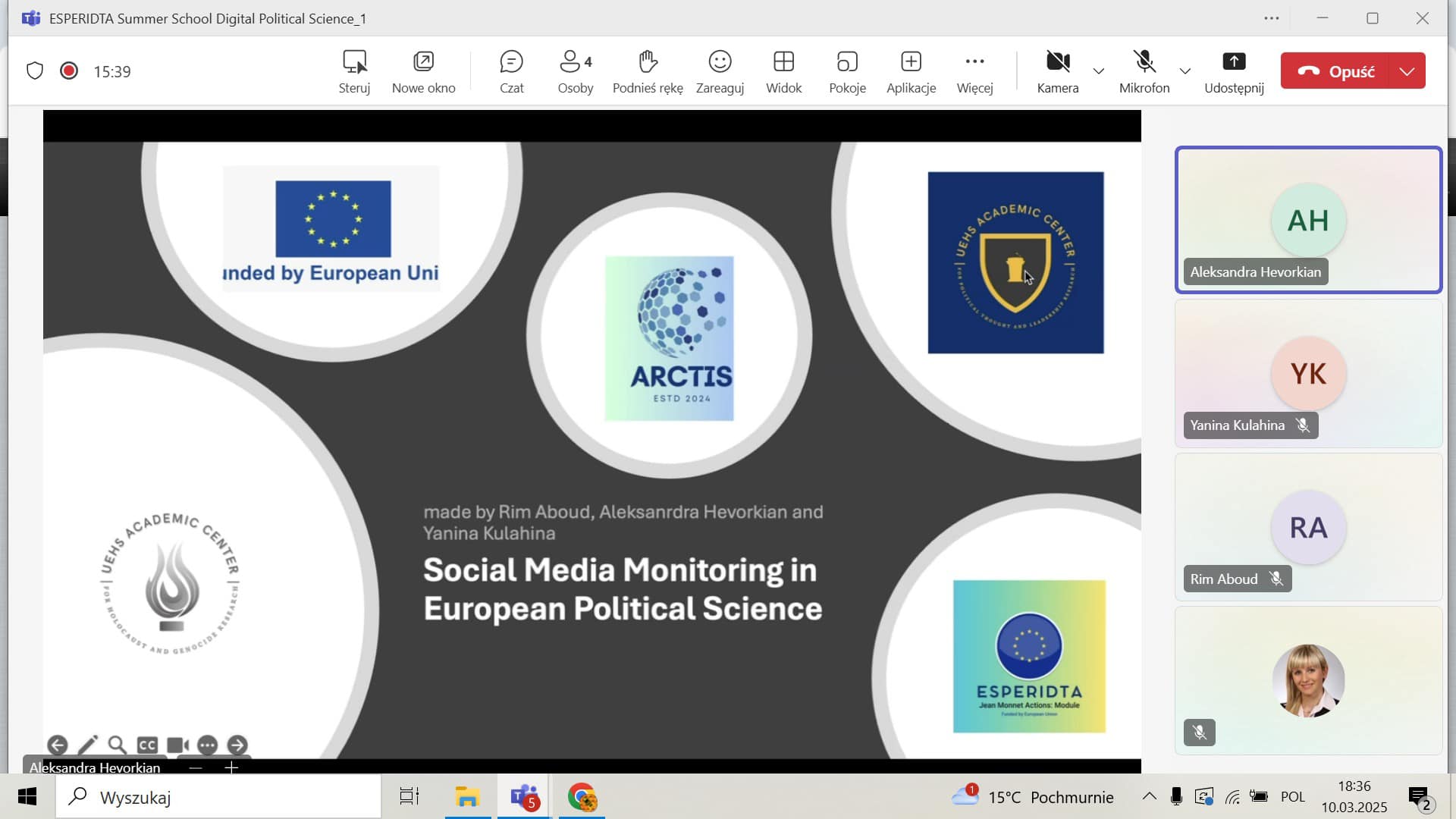The image size is (1456, 819).
Task: Click Wyszukaj taskbar search field
Action: (x=218, y=797)
